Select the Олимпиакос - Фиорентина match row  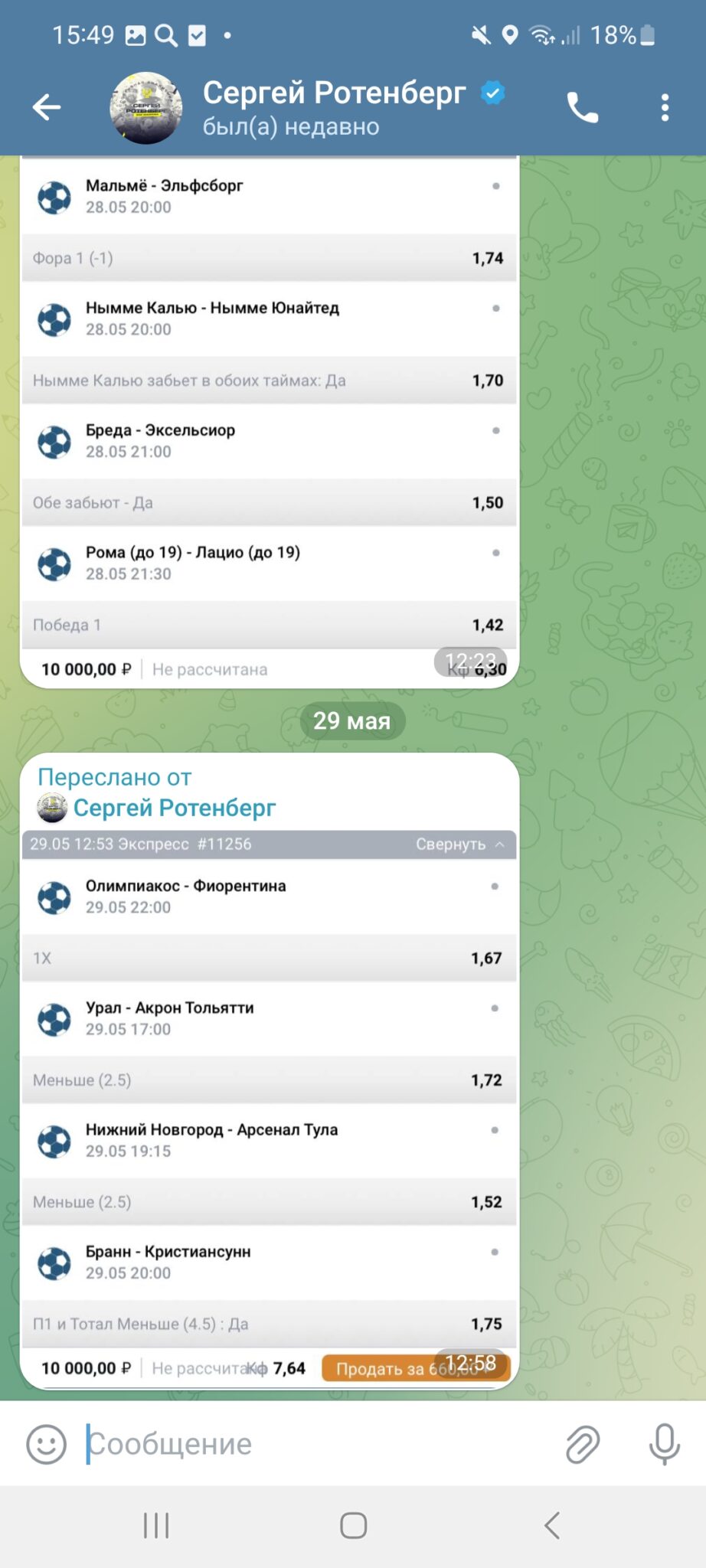[x=270, y=897]
